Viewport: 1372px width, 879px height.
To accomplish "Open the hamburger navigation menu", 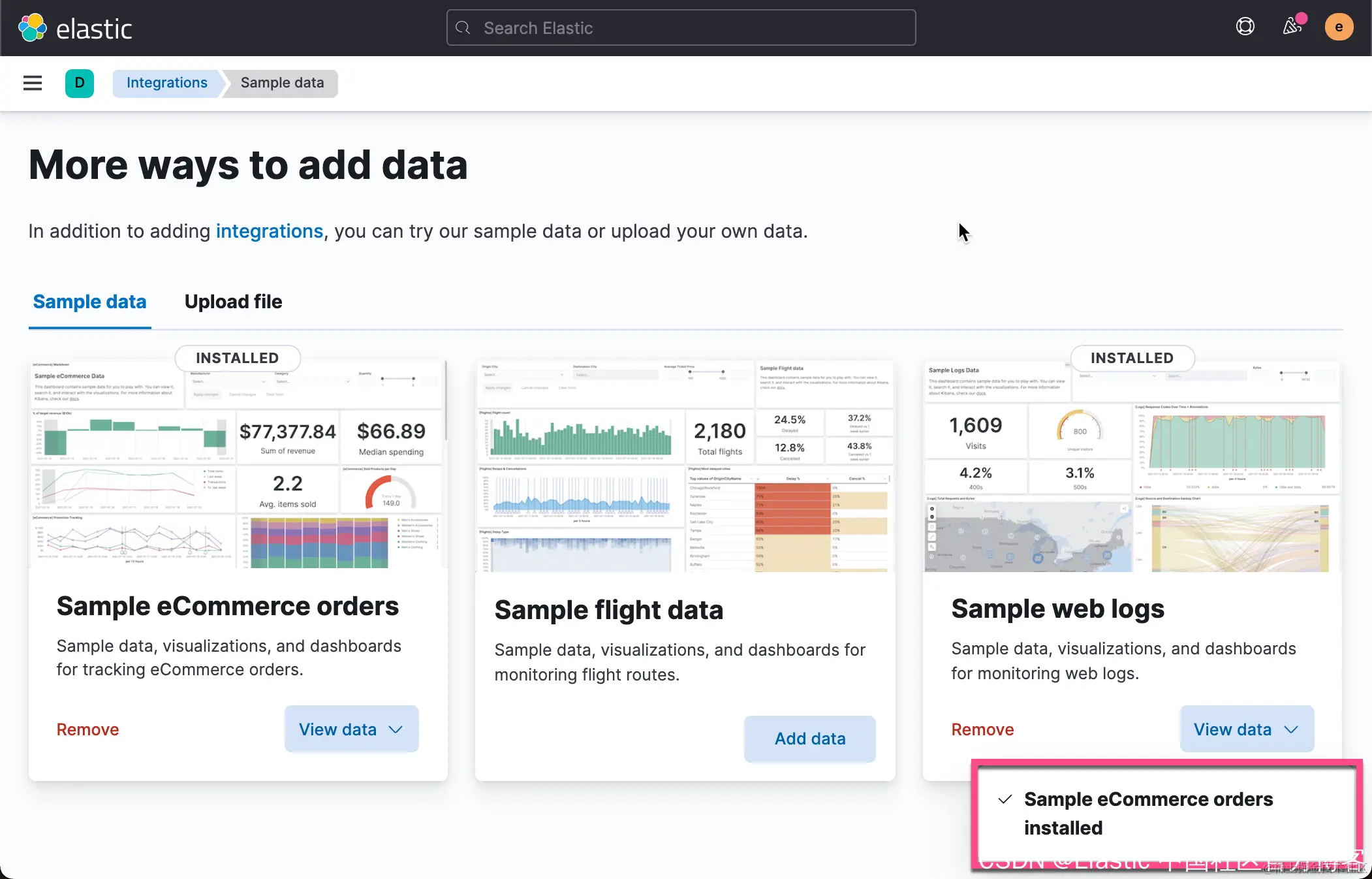I will click(33, 83).
